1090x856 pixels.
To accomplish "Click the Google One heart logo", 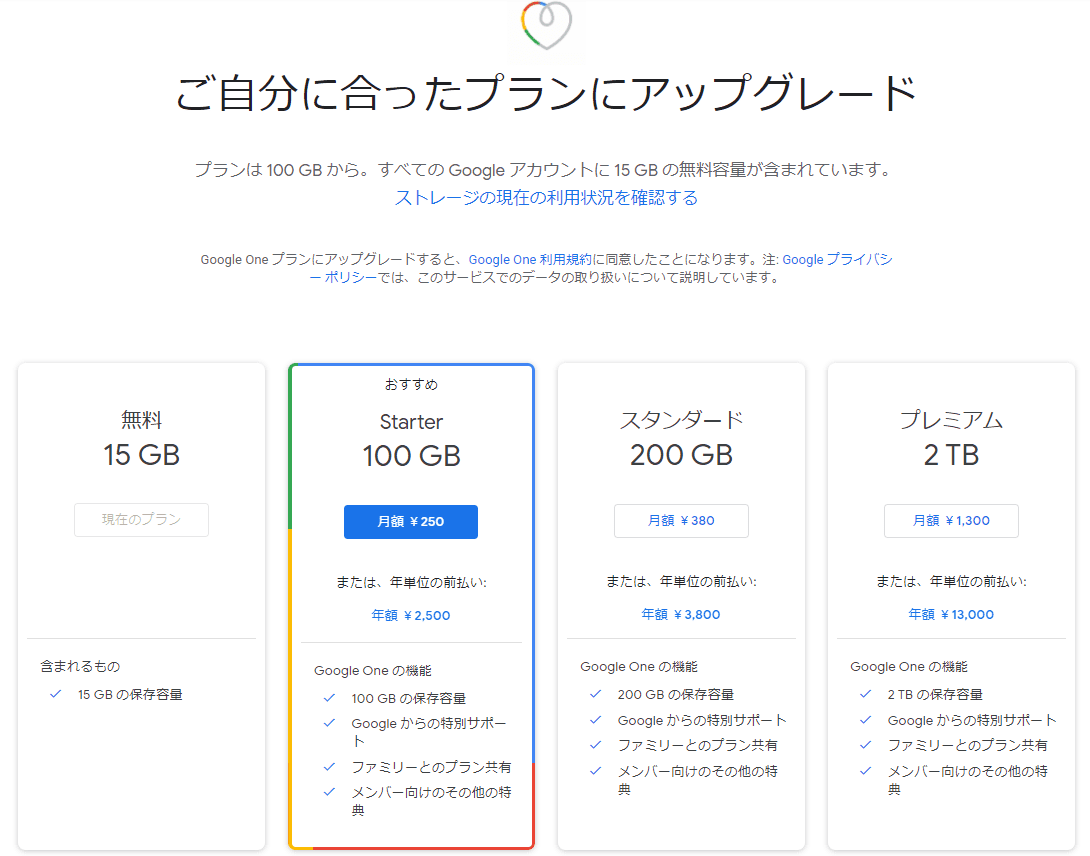I will coord(546,25).
